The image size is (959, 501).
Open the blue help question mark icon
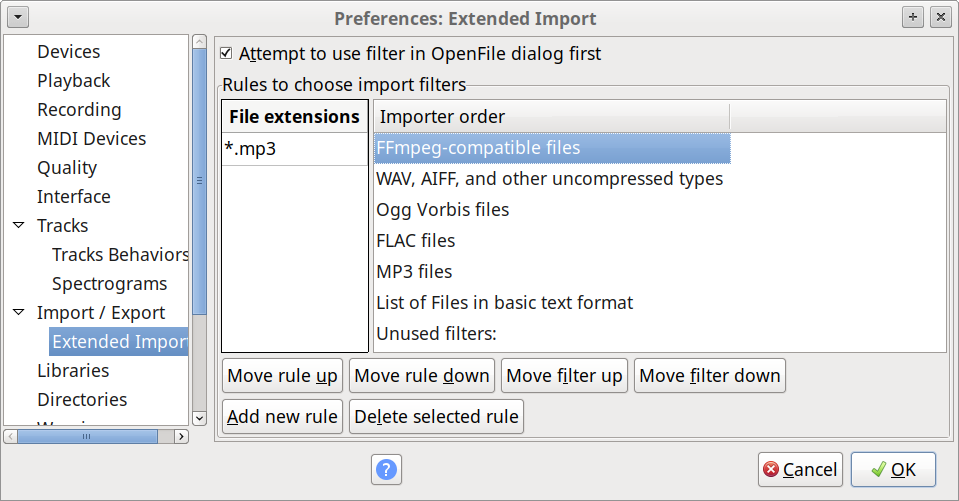click(x=386, y=470)
